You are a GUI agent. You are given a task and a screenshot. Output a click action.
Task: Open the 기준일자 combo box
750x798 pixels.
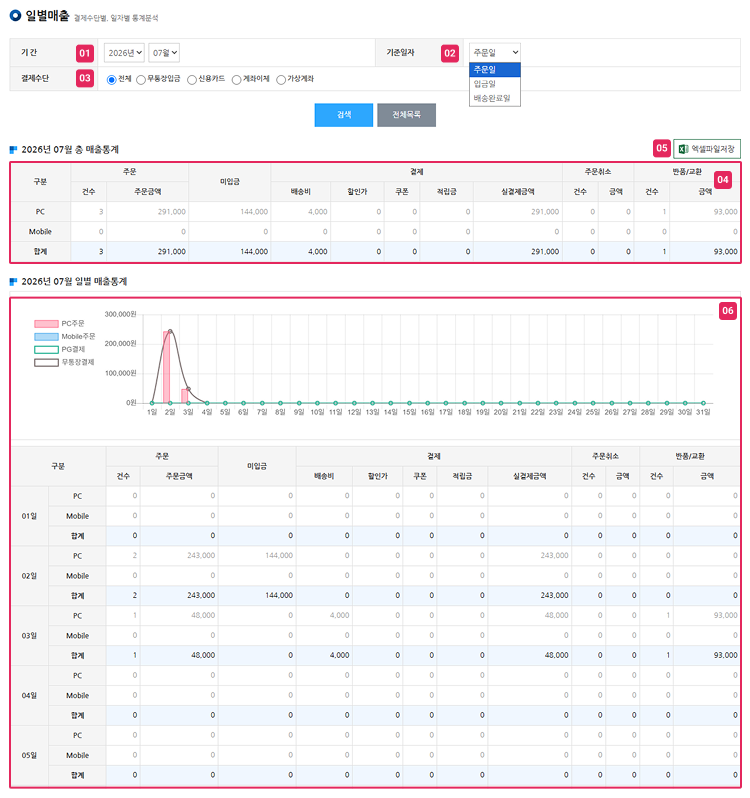(495, 52)
